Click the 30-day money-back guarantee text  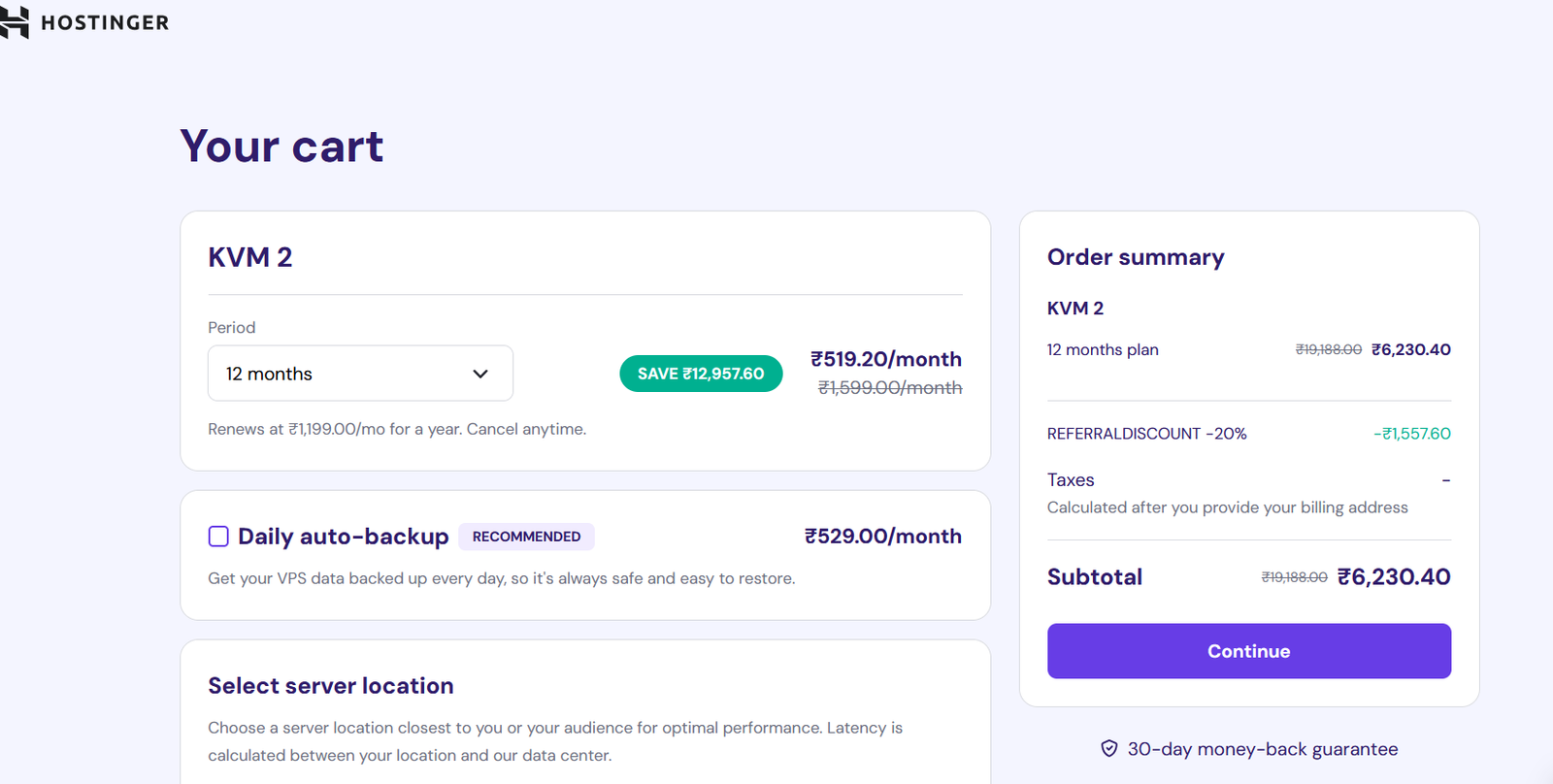1262,749
